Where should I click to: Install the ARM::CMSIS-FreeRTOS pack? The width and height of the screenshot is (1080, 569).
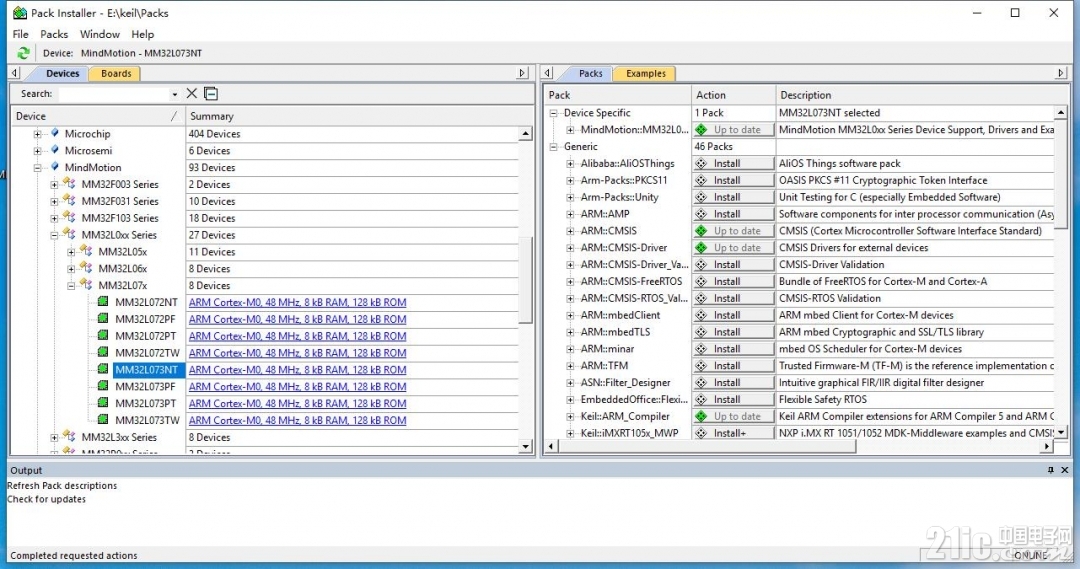tap(733, 281)
